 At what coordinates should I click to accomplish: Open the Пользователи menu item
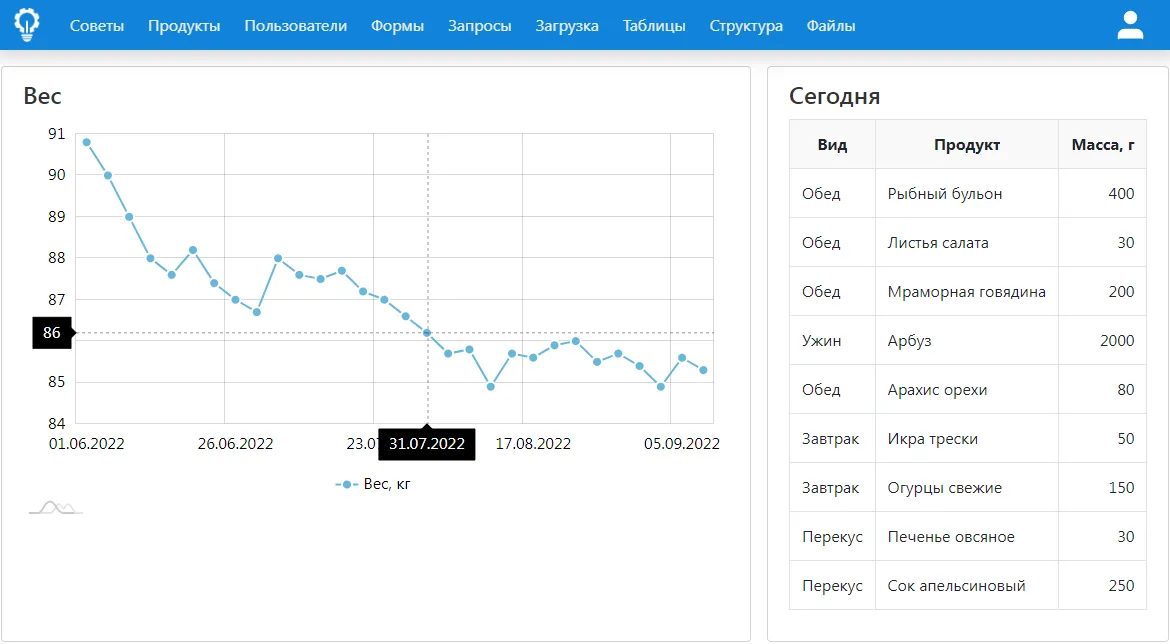295,25
